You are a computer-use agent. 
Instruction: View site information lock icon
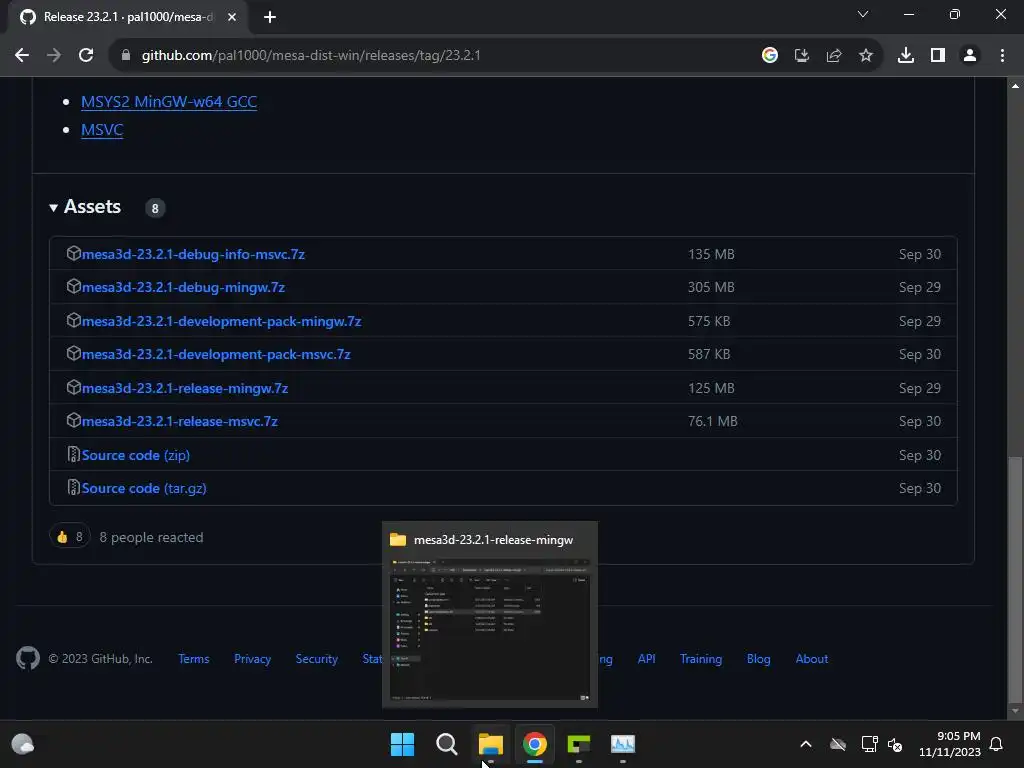click(125, 56)
